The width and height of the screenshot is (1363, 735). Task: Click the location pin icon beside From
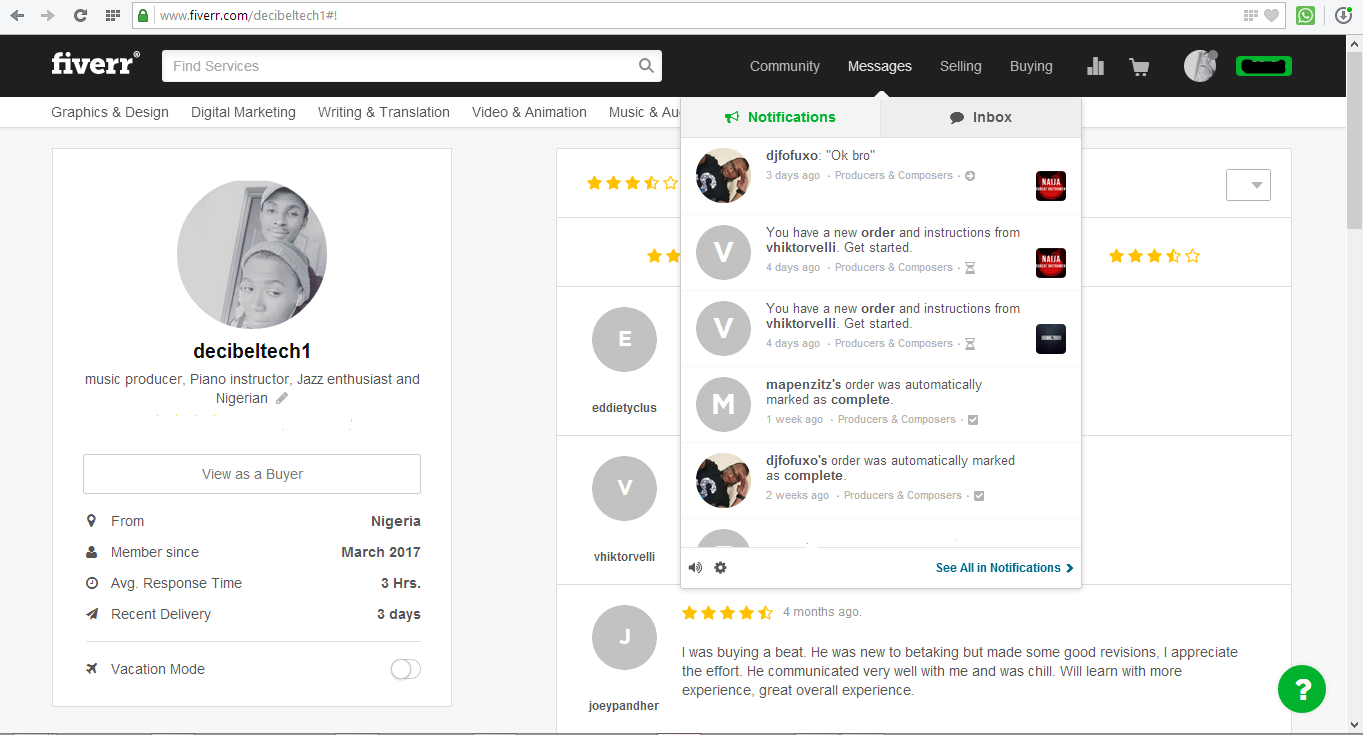coord(92,521)
